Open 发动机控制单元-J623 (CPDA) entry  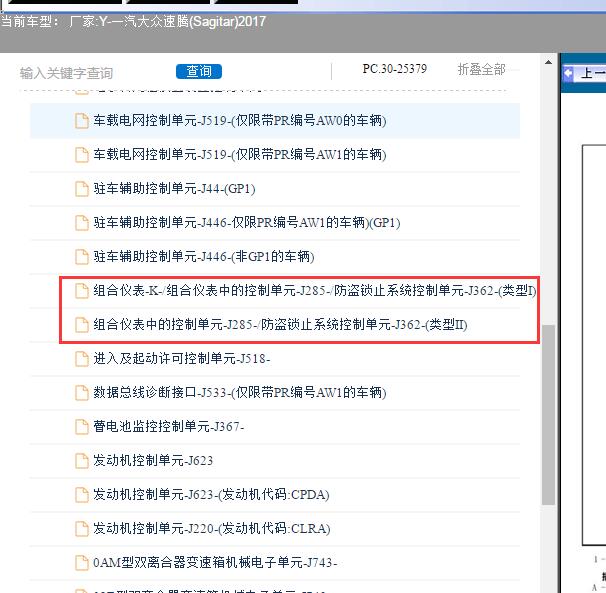point(211,495)
